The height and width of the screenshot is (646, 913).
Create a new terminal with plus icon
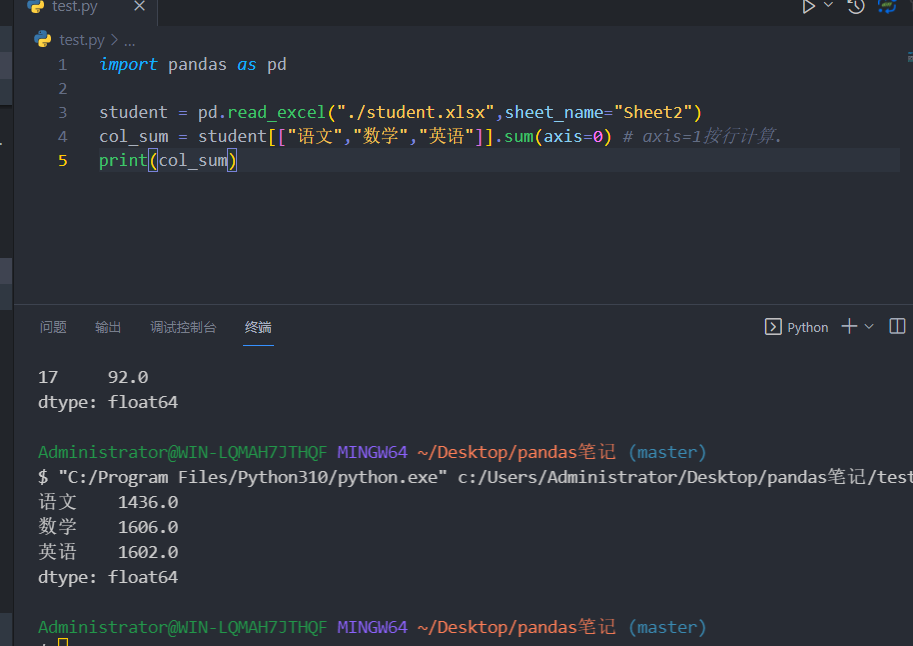849,326
